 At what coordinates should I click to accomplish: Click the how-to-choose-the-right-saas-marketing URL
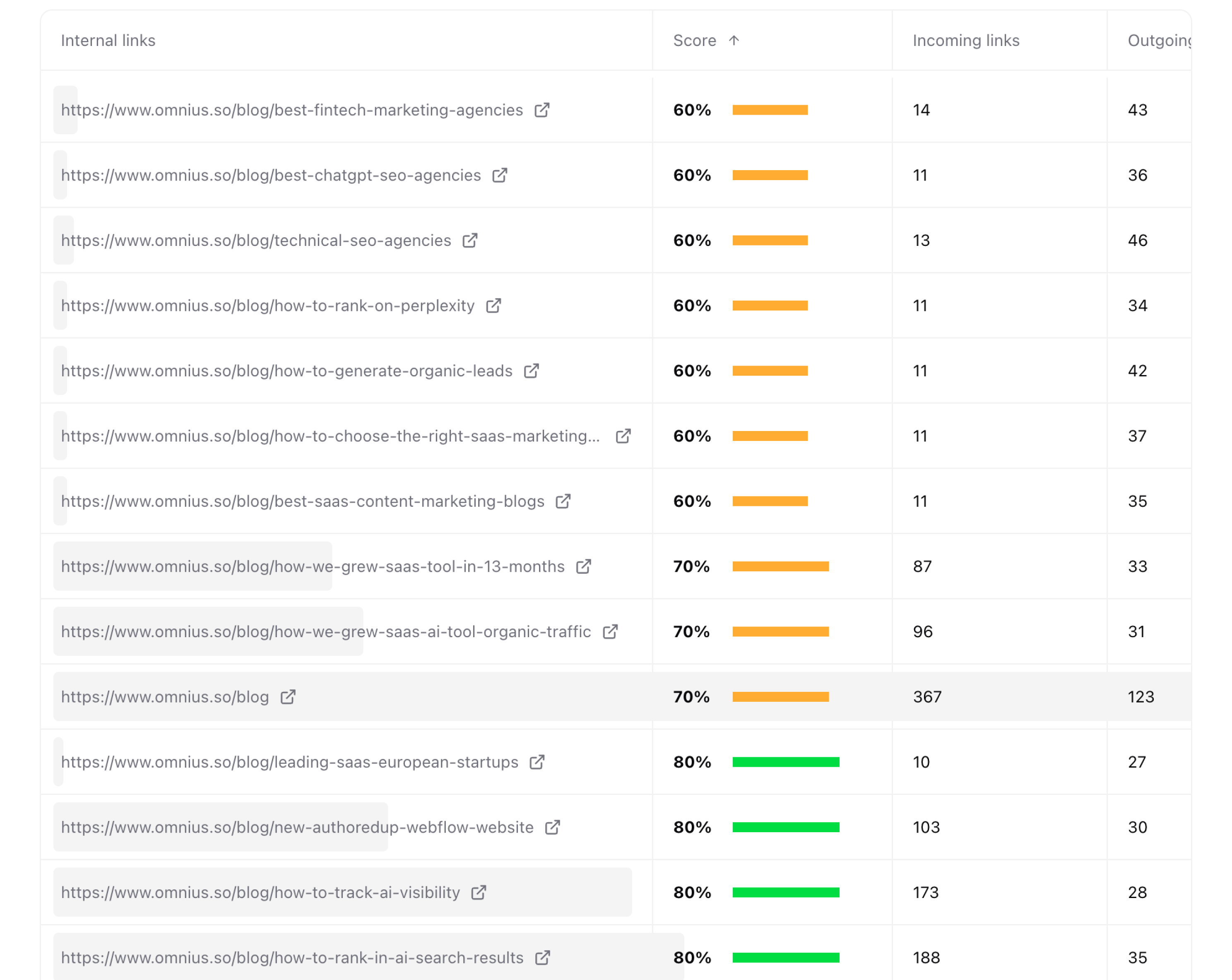332,436
